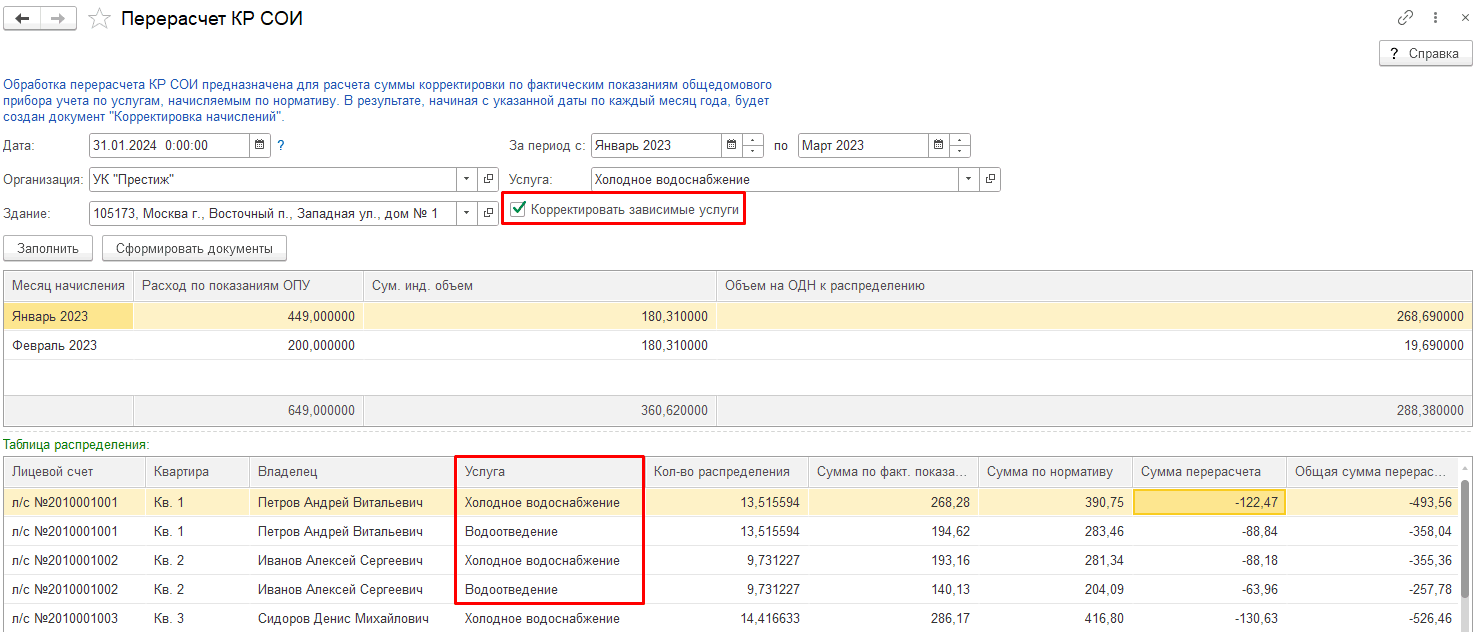
Task: Click the back navigation arrow
Action: coord(22,19)
